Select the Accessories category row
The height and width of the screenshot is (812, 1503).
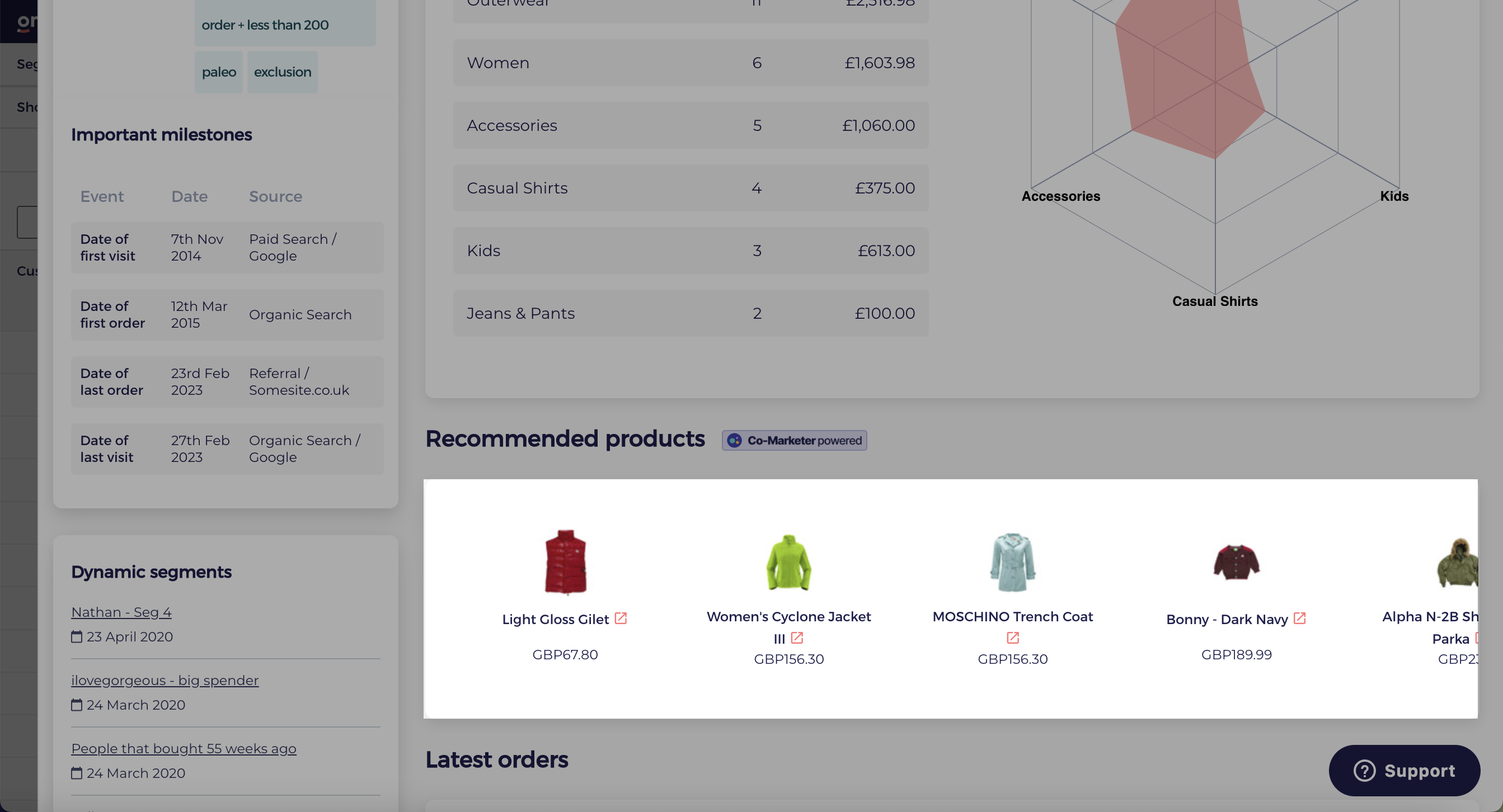click(x=691, y=125)
